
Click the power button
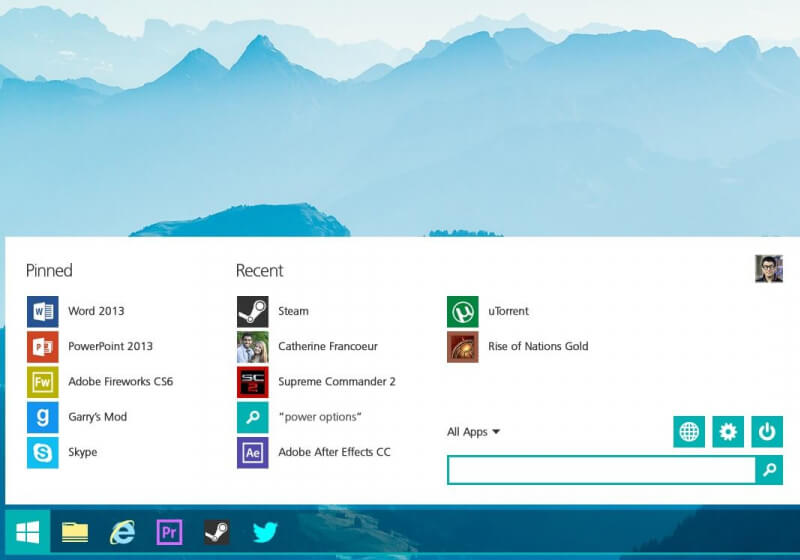767,431
